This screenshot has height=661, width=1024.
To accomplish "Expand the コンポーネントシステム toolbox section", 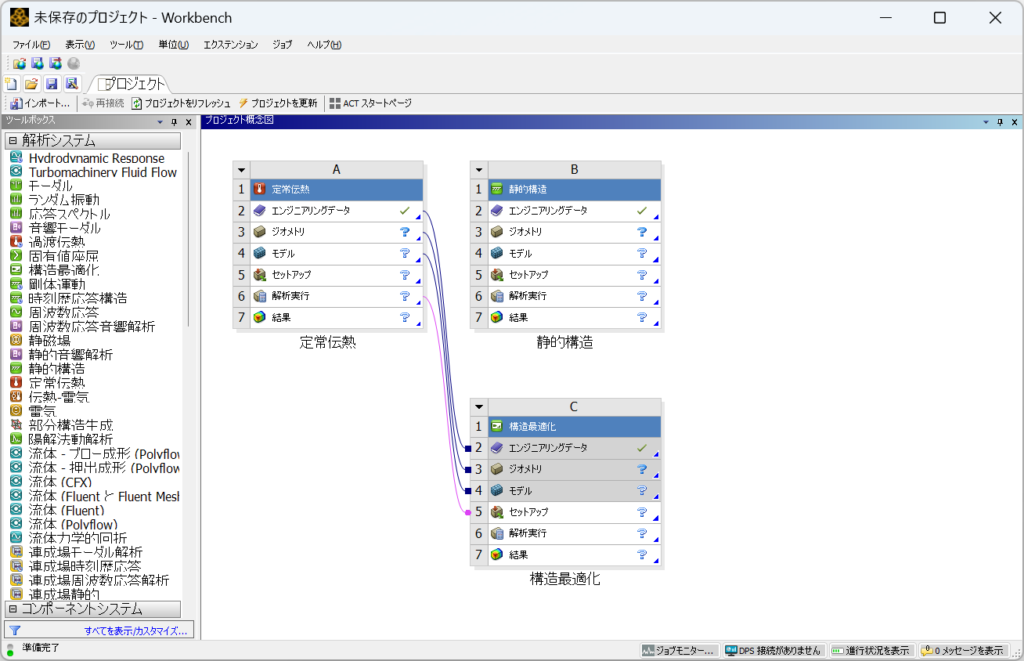I will [12, 609].
